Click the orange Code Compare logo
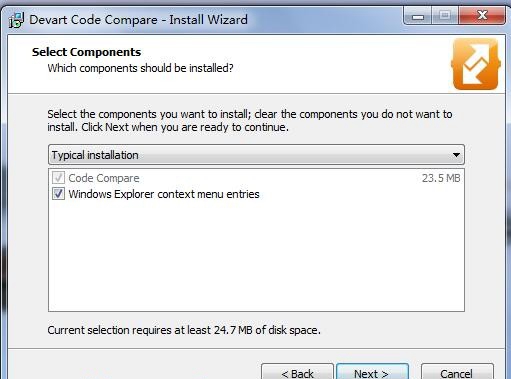511x379 pixels. (x=475, y=64)
